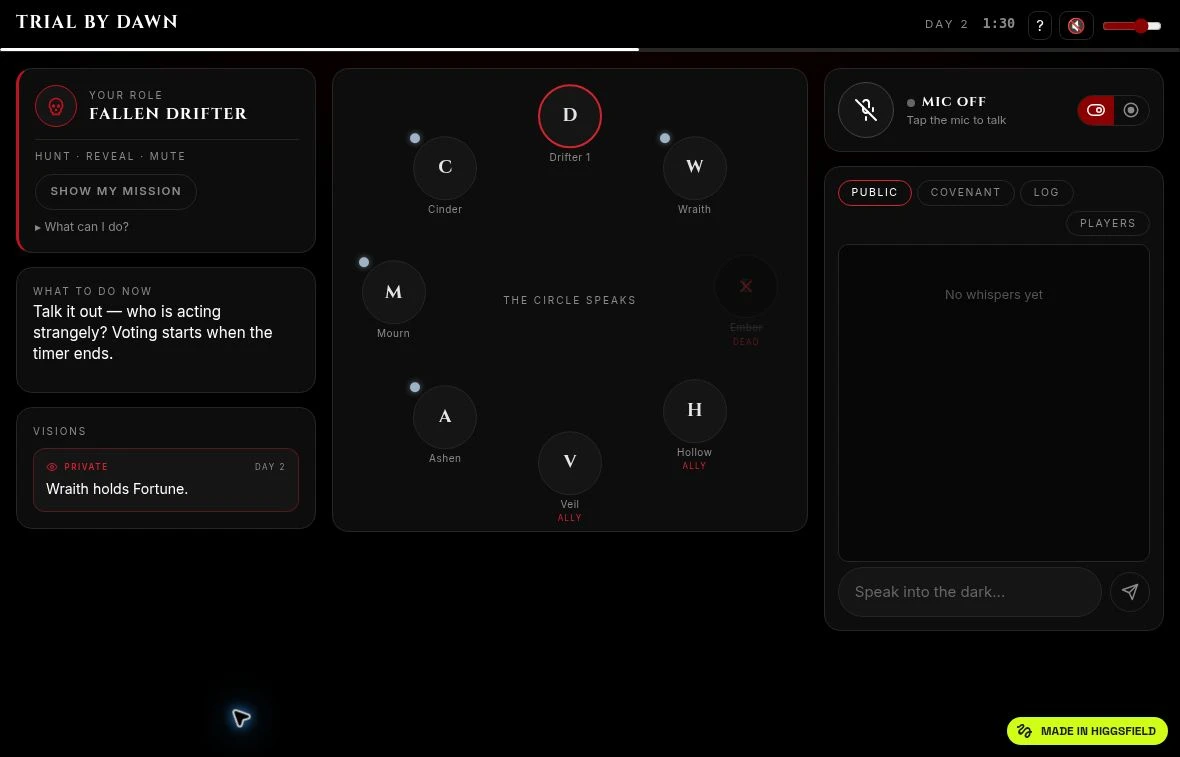Image resolution: width=1180 pixels, height=757 pixels.
Task: Switch to the circular open-mic mode
Action: tap(1131, 110)
